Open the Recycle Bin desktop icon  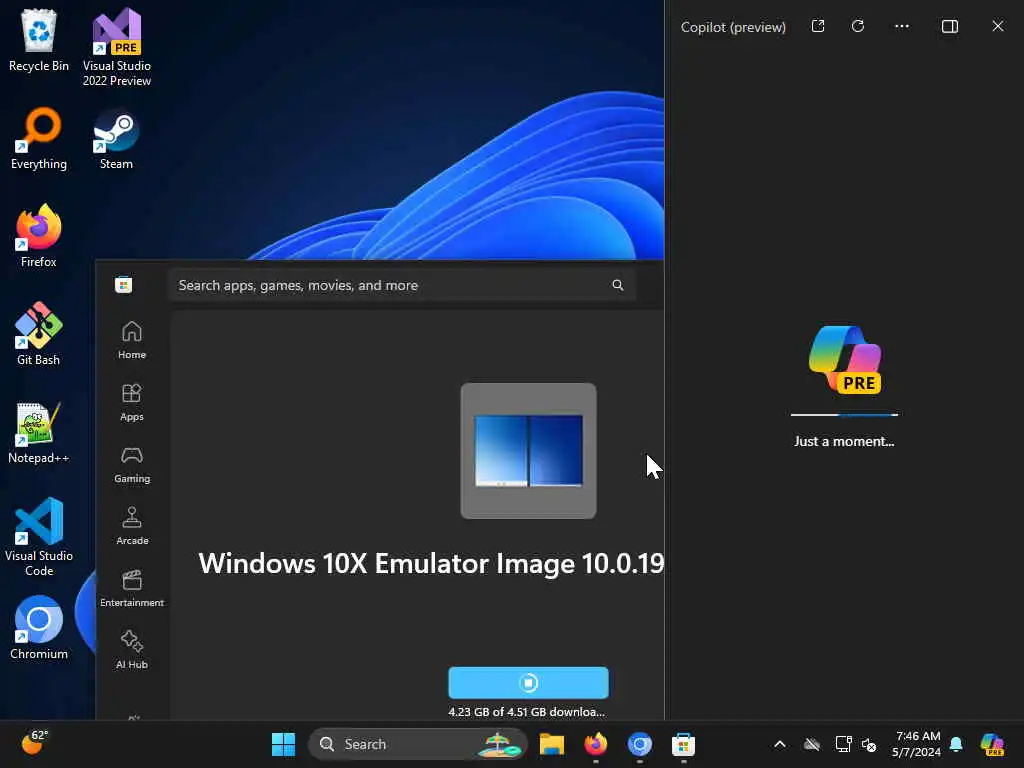coord(39,40)
